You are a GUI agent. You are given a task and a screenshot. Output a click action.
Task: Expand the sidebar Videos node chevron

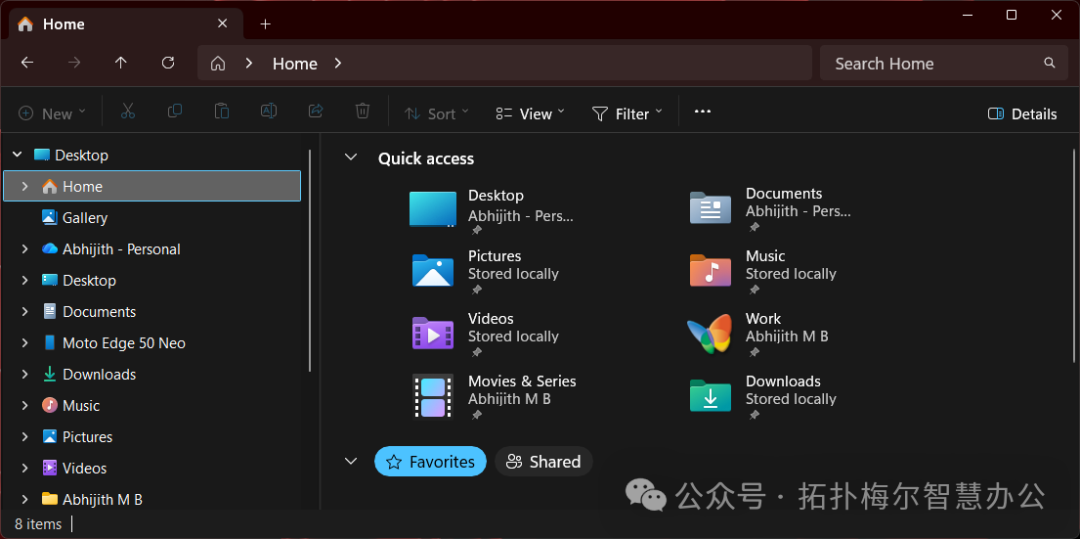[x=25, y=468]
